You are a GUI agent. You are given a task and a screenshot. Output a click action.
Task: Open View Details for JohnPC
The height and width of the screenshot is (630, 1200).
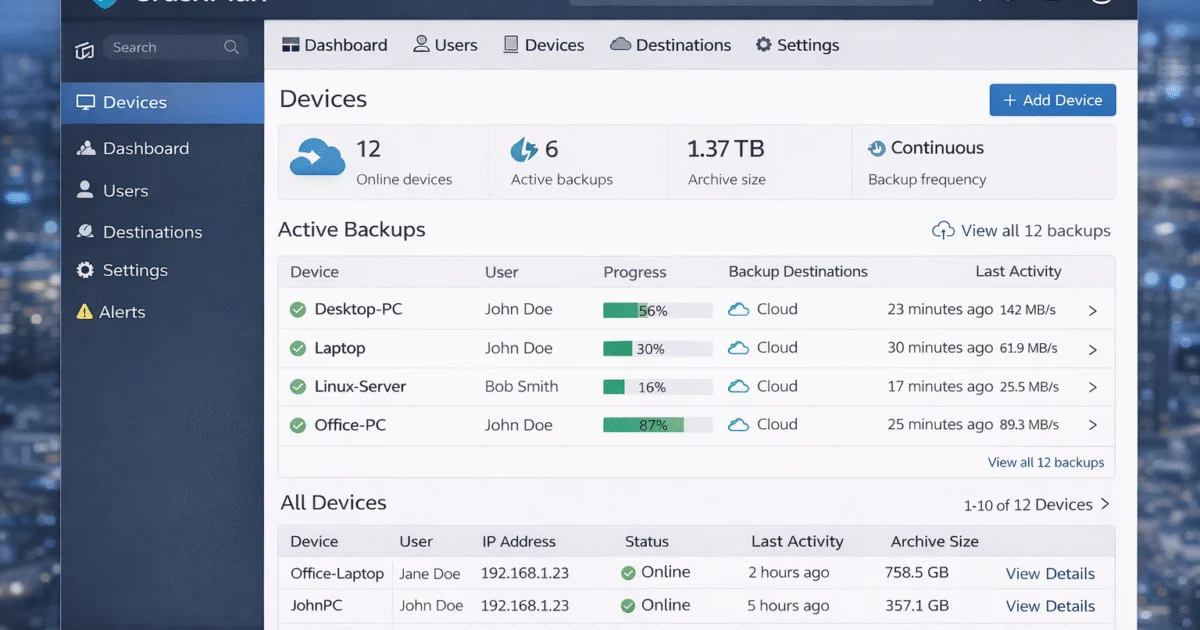[1050, 606]
